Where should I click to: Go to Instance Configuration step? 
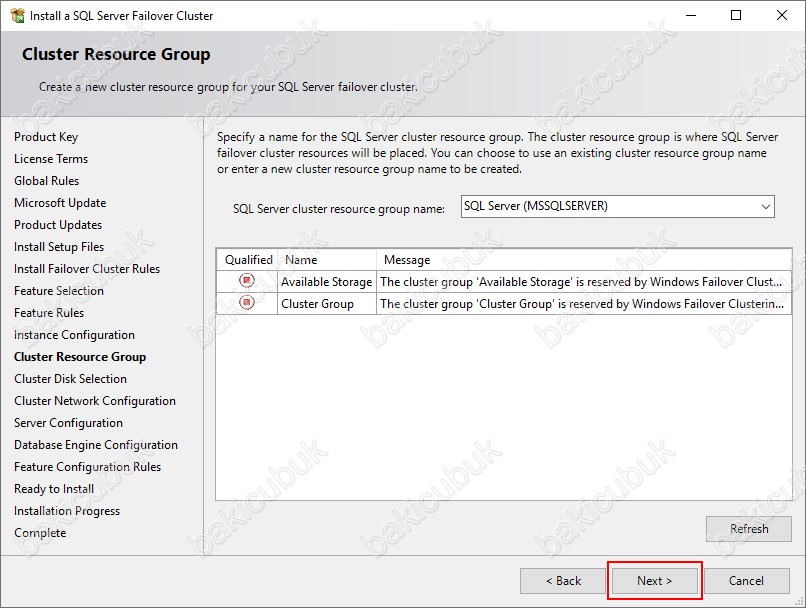click(74, 335)
